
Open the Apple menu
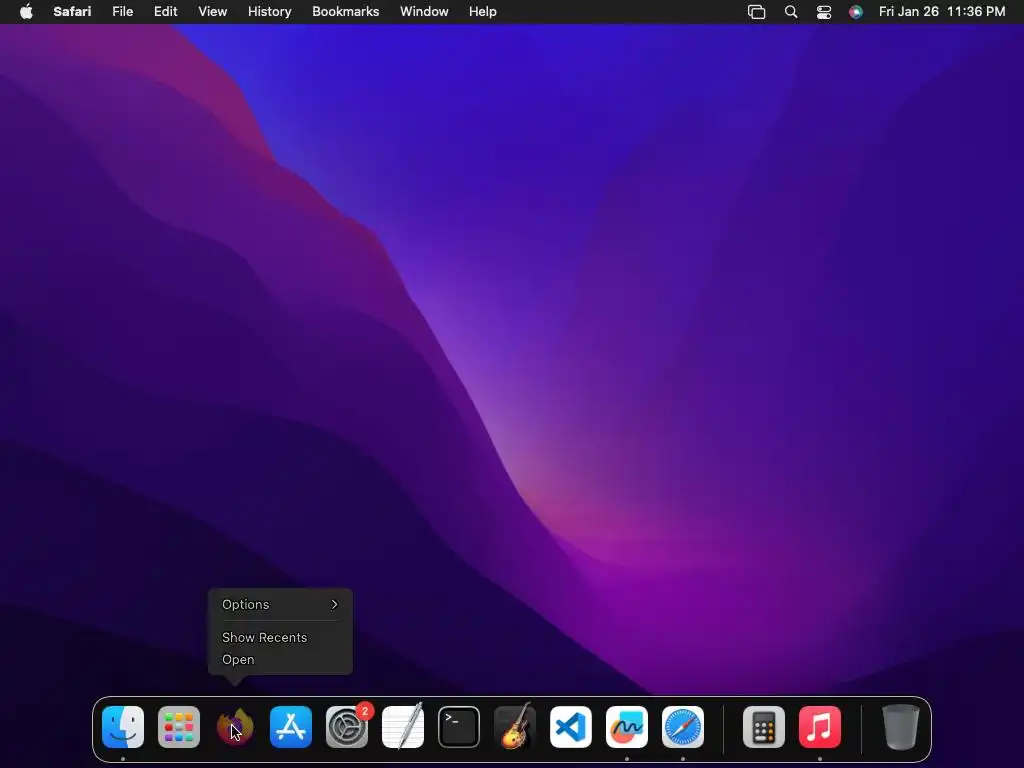(x=26, y=12)
